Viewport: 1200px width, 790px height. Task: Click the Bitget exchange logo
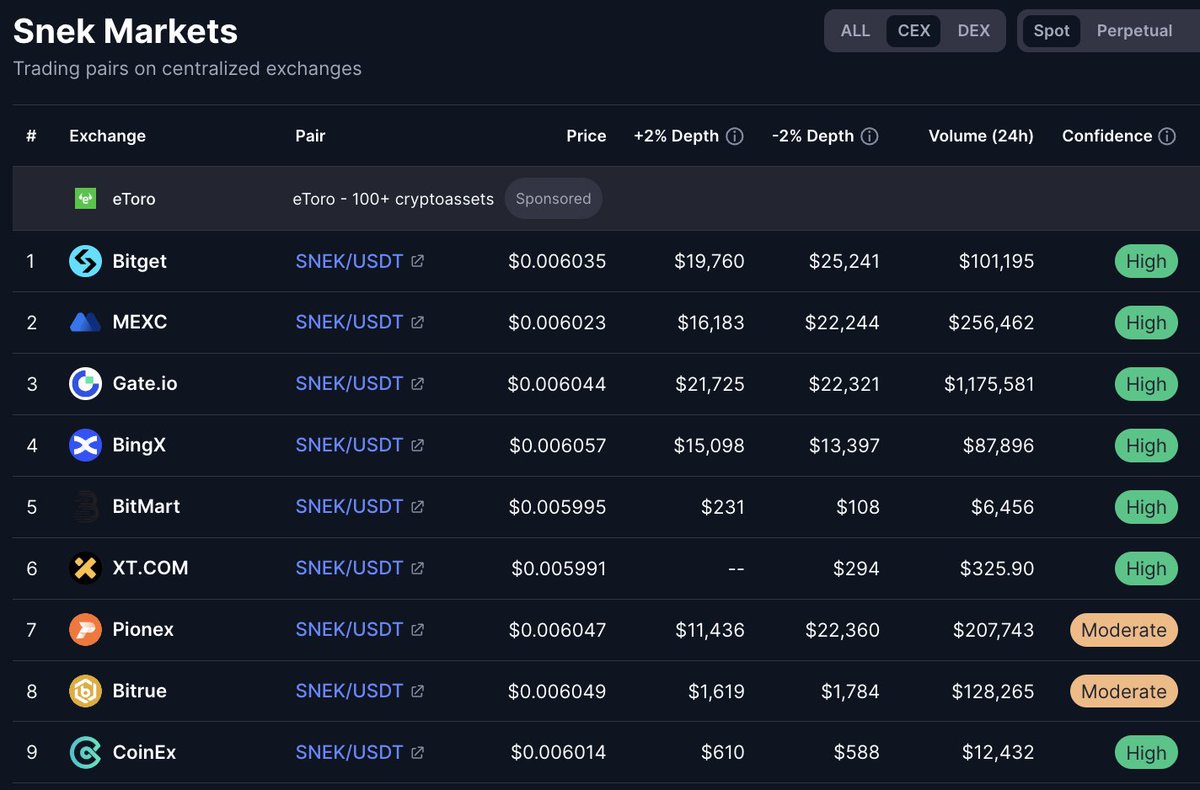[85, 261]
